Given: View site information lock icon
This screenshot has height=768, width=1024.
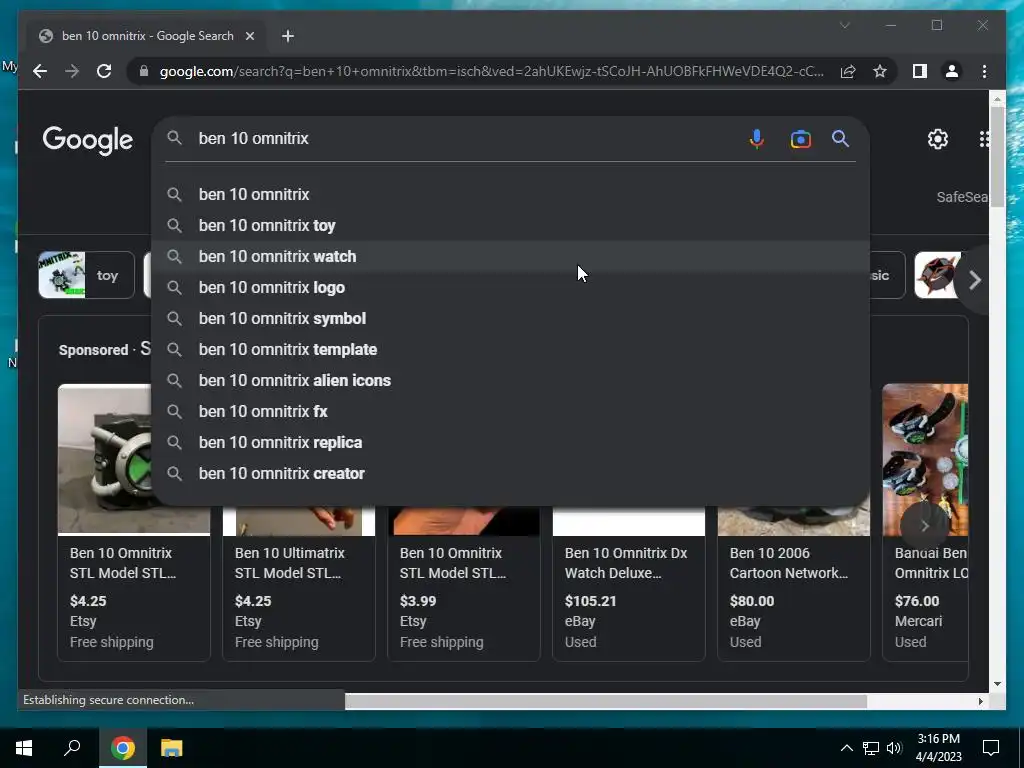Looking at the screenshot, I should [144, 71].
